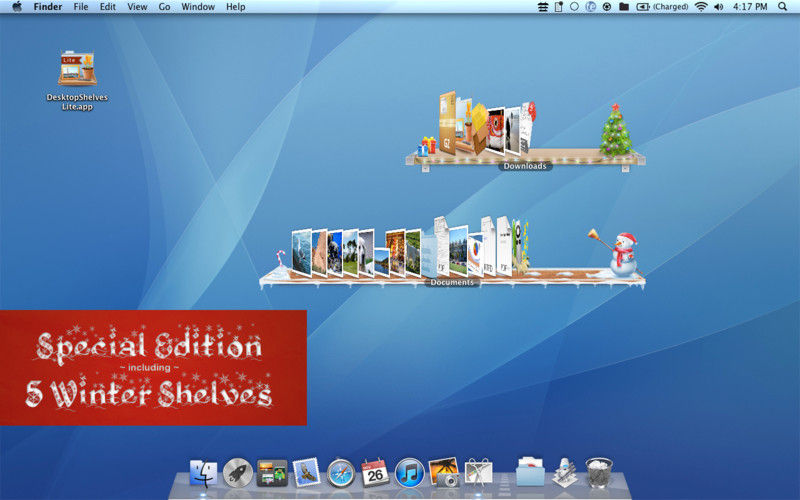The height and width of the screenshot is (500, 800).
Task: Open iCal calendar showing 26
Action: tap(375, 472)
